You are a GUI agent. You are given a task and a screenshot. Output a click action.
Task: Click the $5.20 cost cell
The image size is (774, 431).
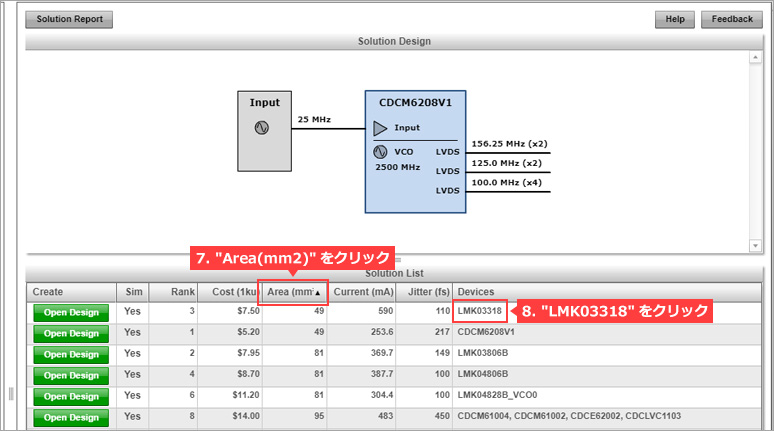click(x=248, y=332)
